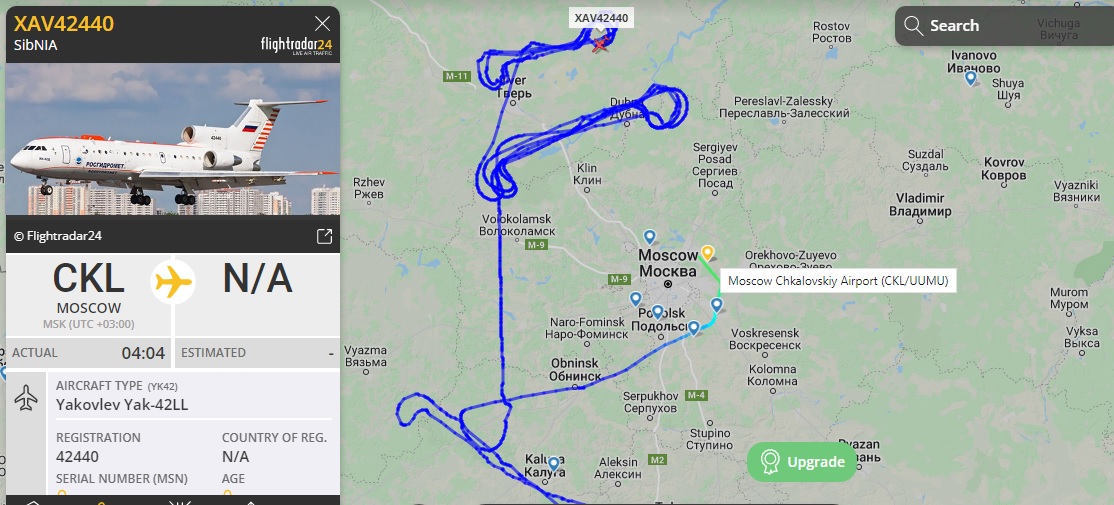
Task: Click the Moscow Chkalovskiy Airport tooltip
Action: click(838, 281)
